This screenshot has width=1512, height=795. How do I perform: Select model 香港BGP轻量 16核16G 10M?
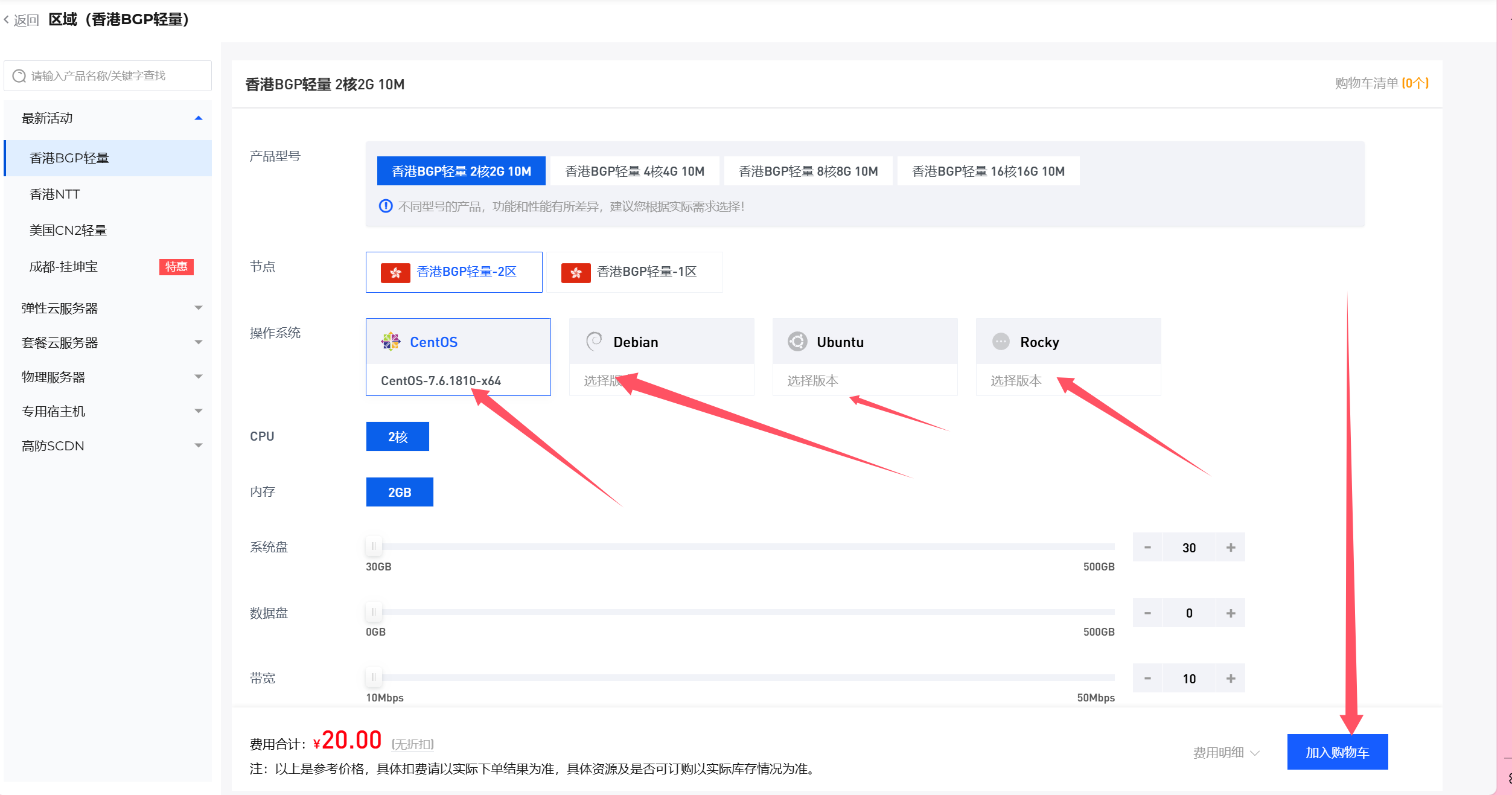[x=988, y=171]
